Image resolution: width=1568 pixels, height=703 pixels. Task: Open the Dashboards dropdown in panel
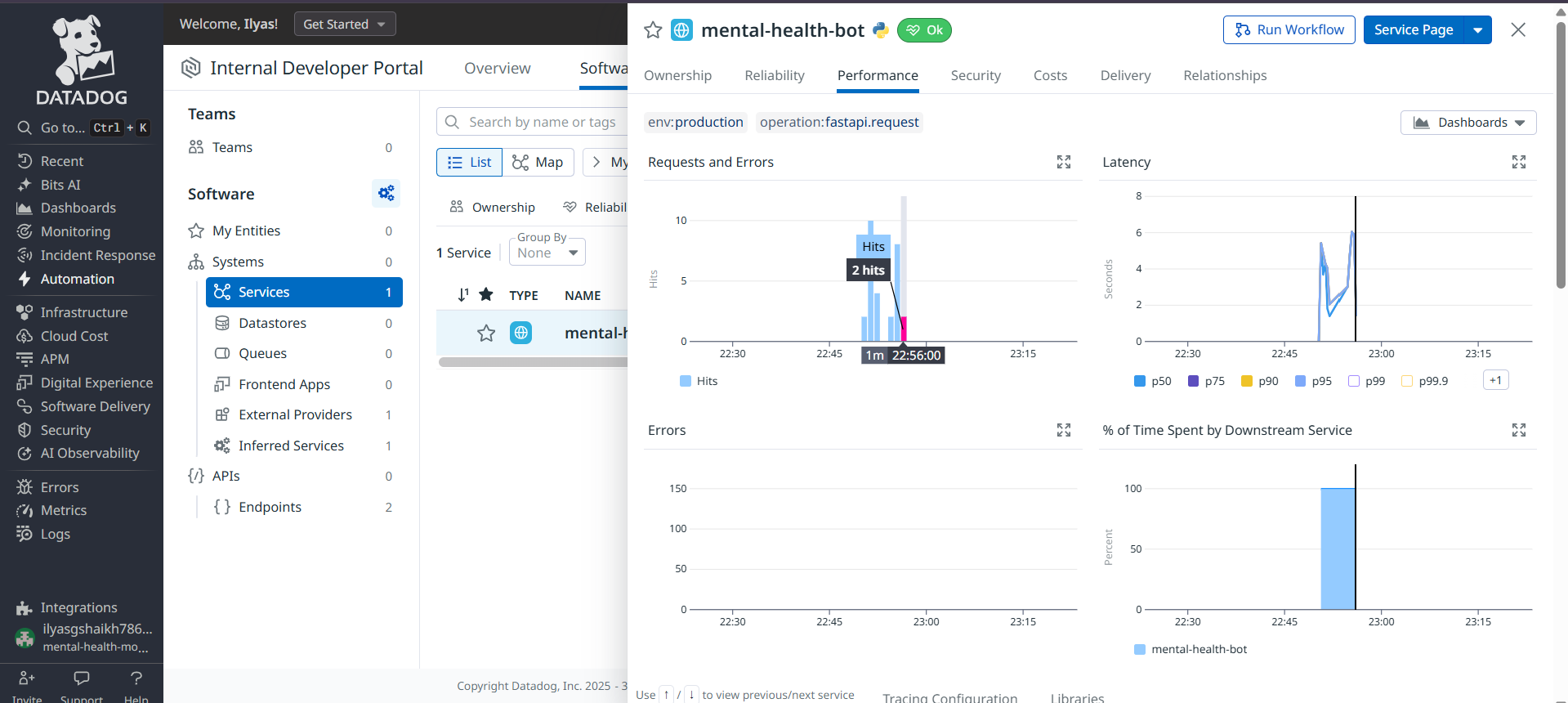1468,123
